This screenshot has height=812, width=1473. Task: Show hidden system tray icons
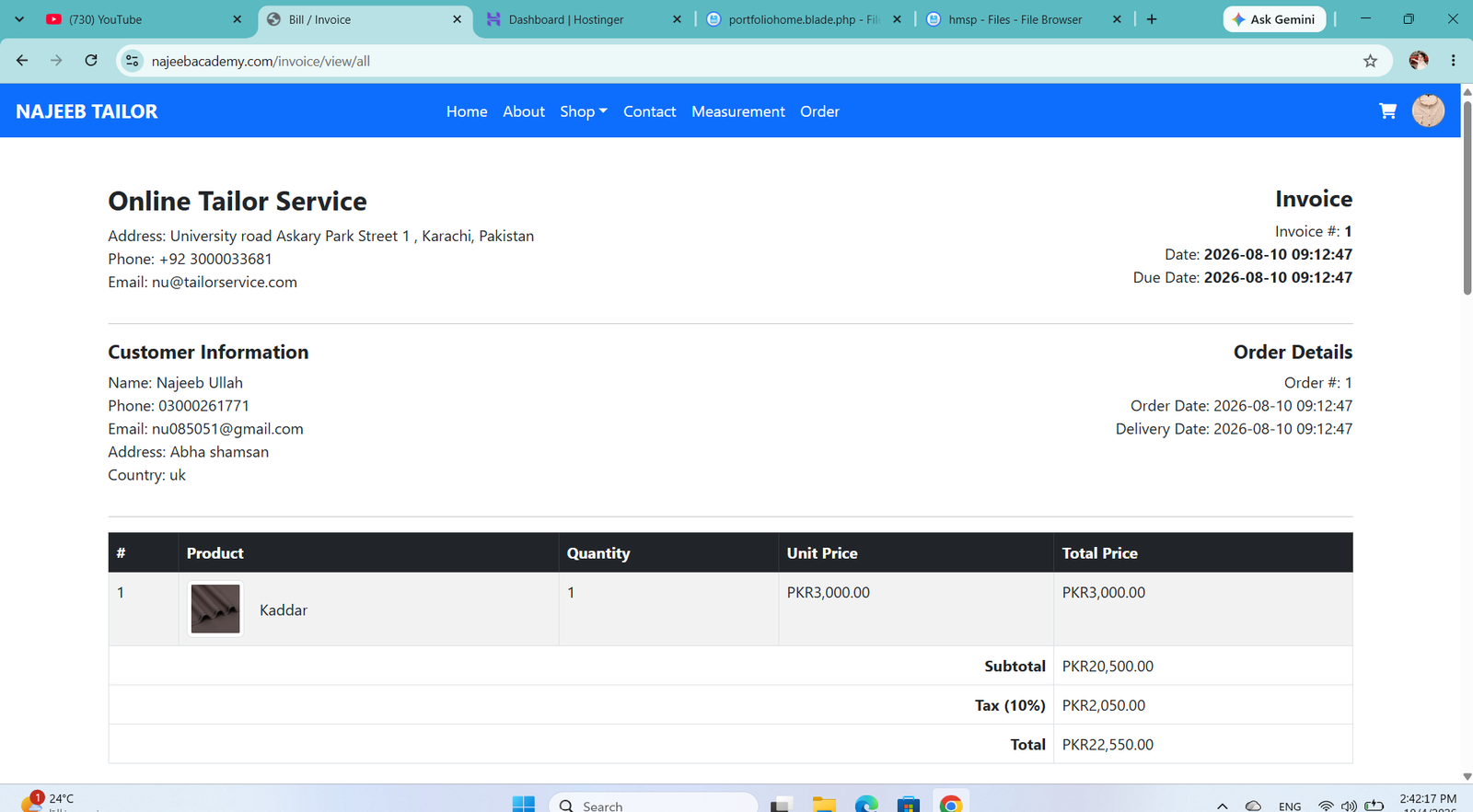(1222, 806)
